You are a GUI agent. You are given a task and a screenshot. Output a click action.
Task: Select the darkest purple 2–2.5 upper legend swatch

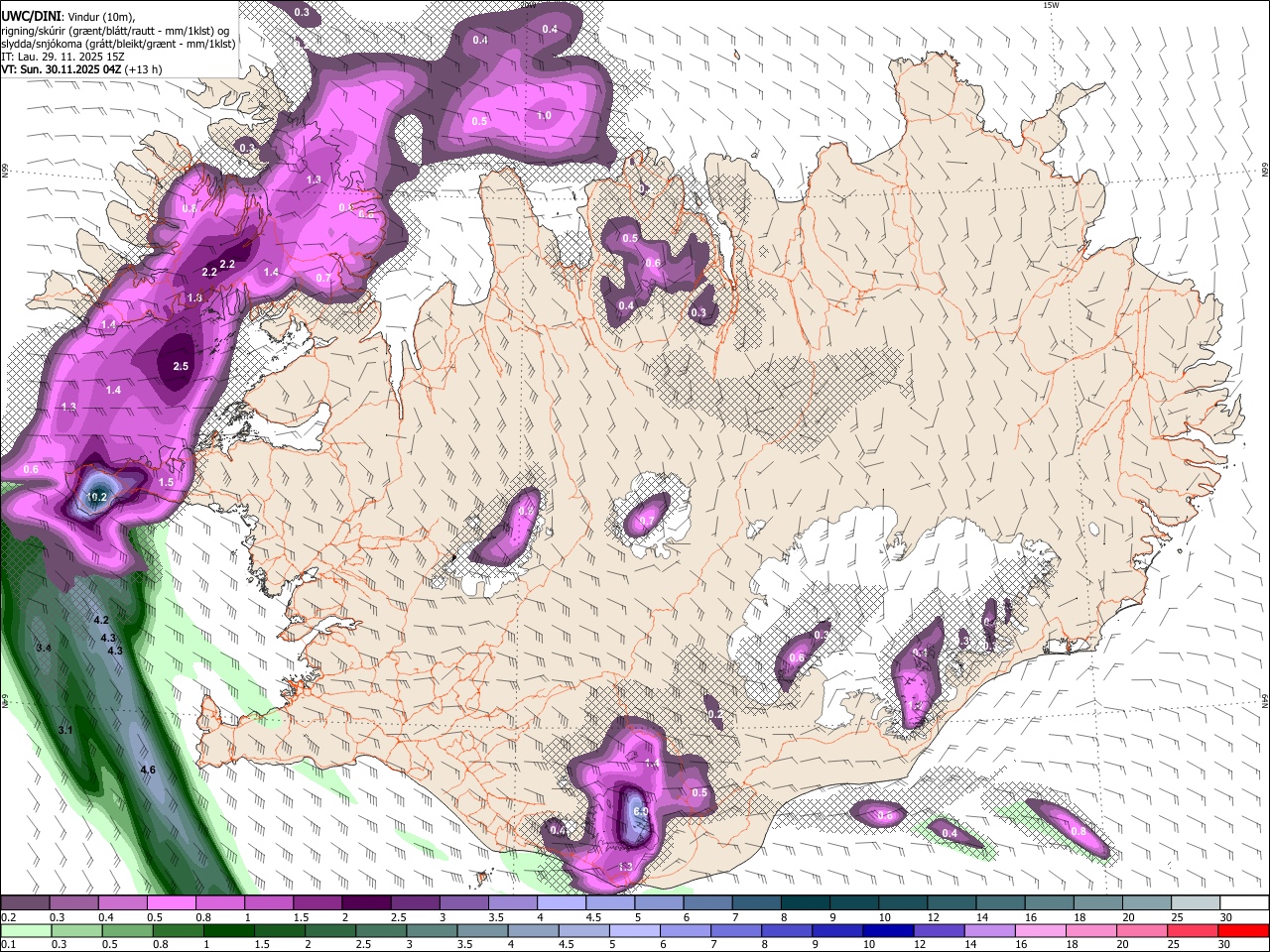[x=365, y=902]
